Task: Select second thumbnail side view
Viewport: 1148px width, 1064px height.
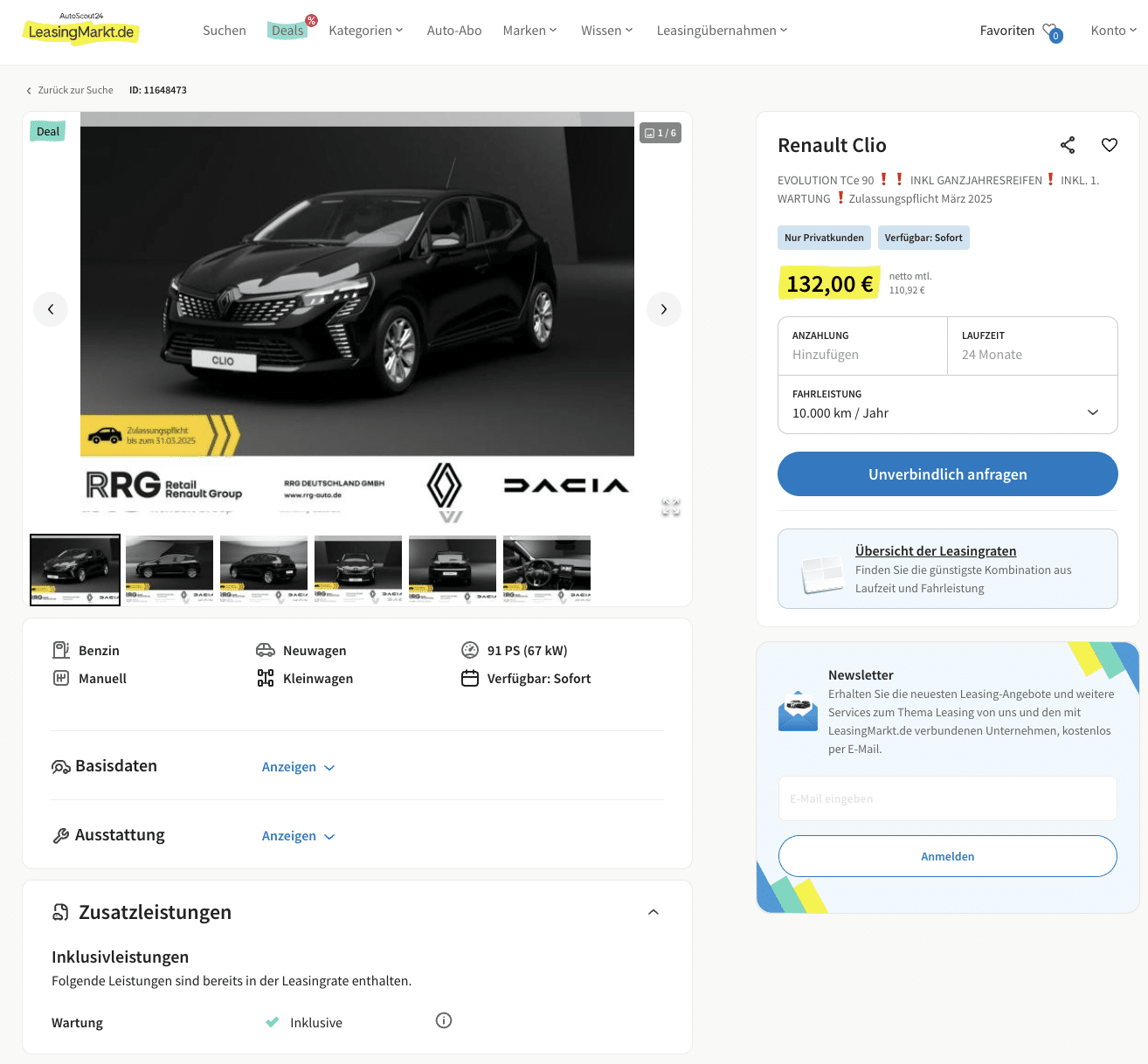Action: (169, 570)
